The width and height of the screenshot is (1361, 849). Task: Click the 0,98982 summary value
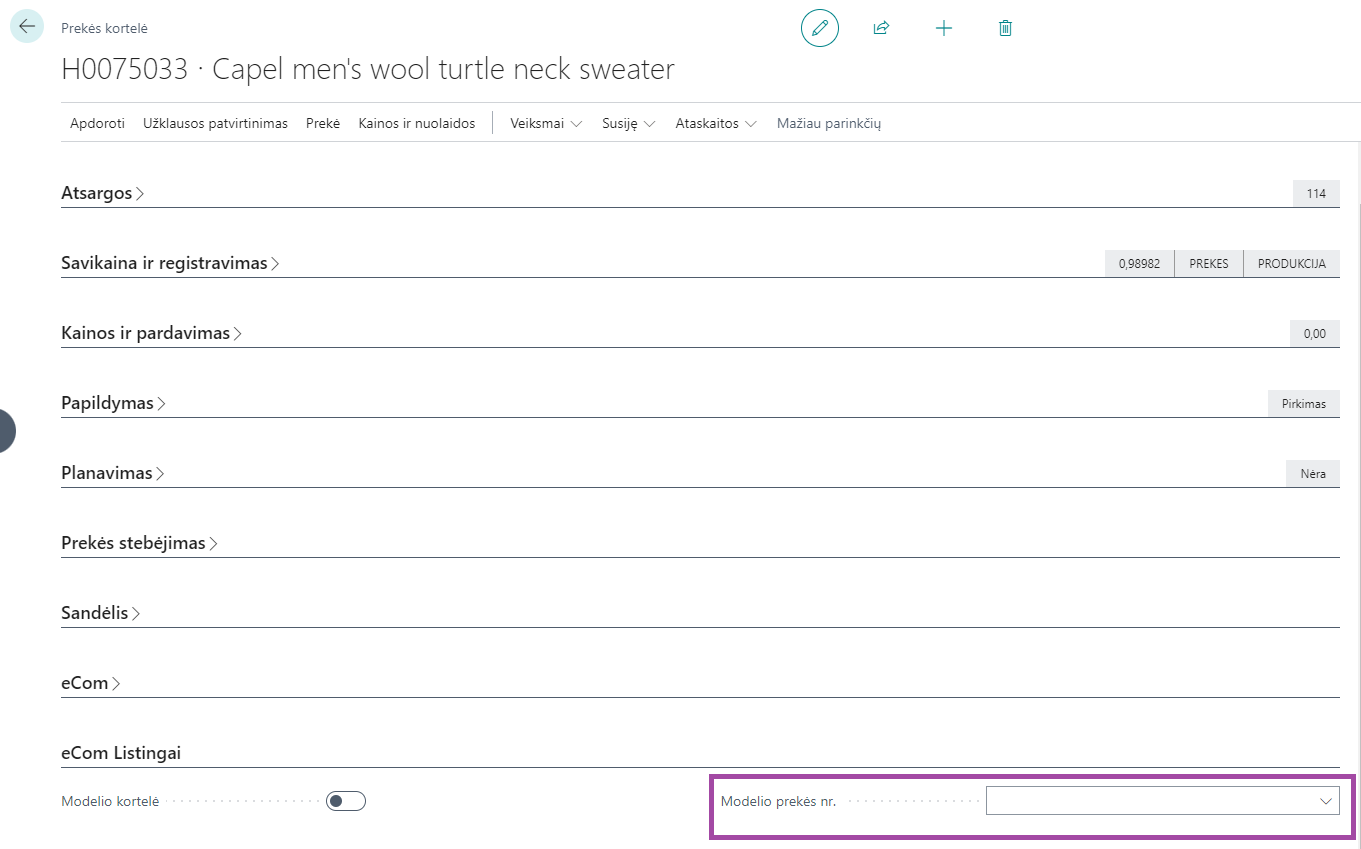[x=1139, y=264]
